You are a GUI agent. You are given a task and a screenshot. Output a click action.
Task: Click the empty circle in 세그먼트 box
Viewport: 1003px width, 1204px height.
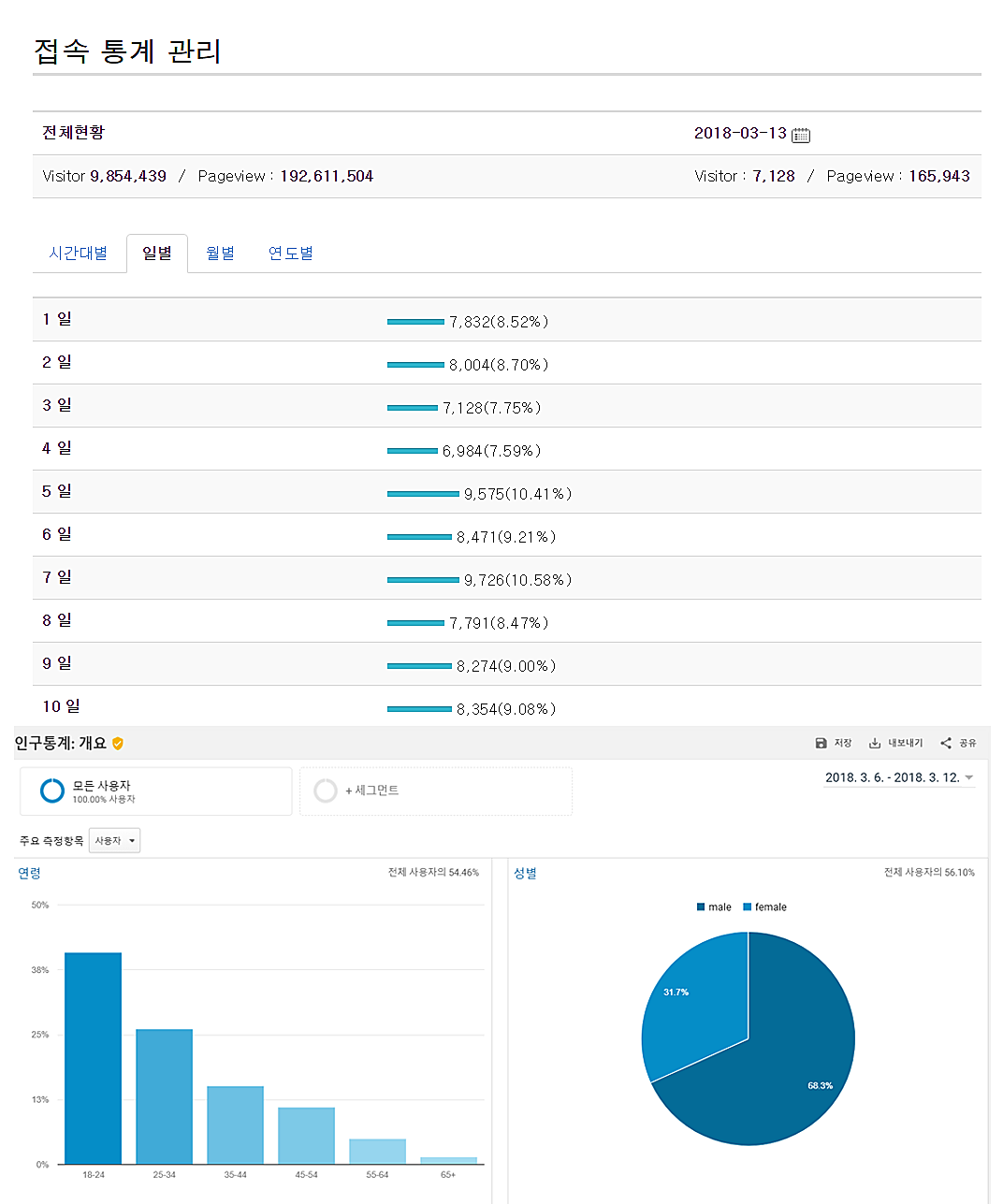point(326,791)
